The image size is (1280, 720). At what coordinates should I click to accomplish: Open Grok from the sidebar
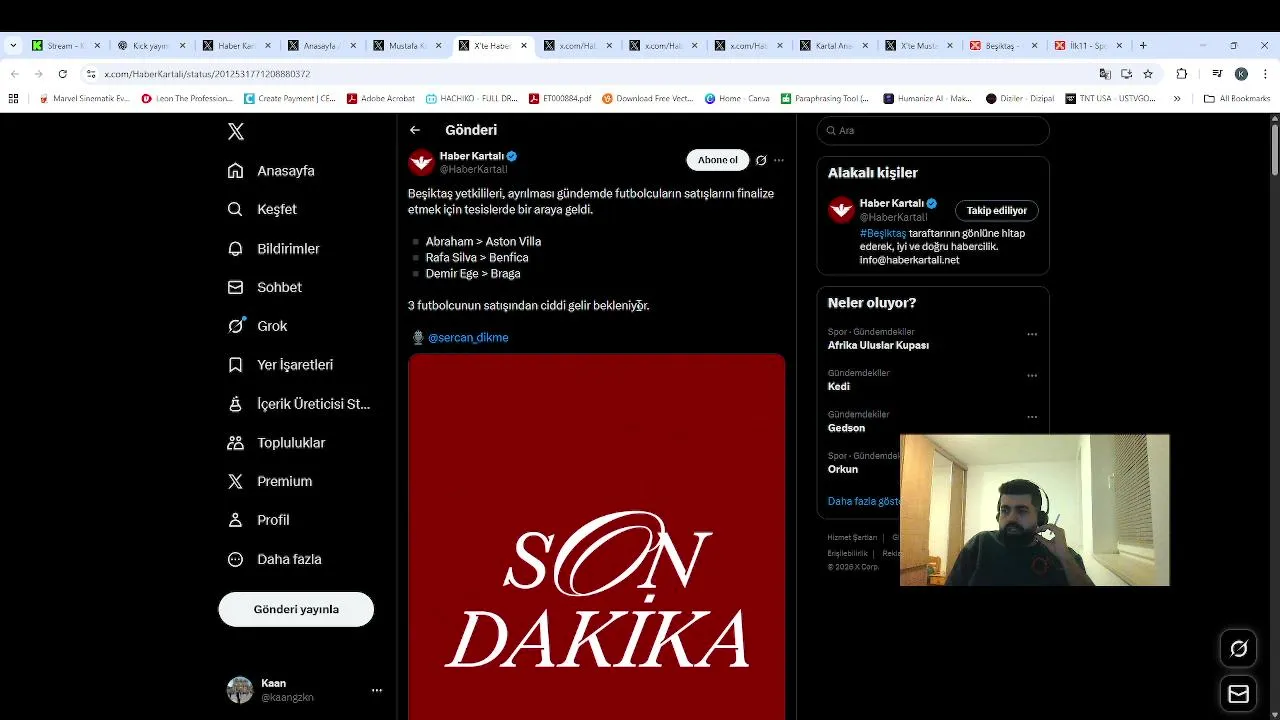(258, 326)
